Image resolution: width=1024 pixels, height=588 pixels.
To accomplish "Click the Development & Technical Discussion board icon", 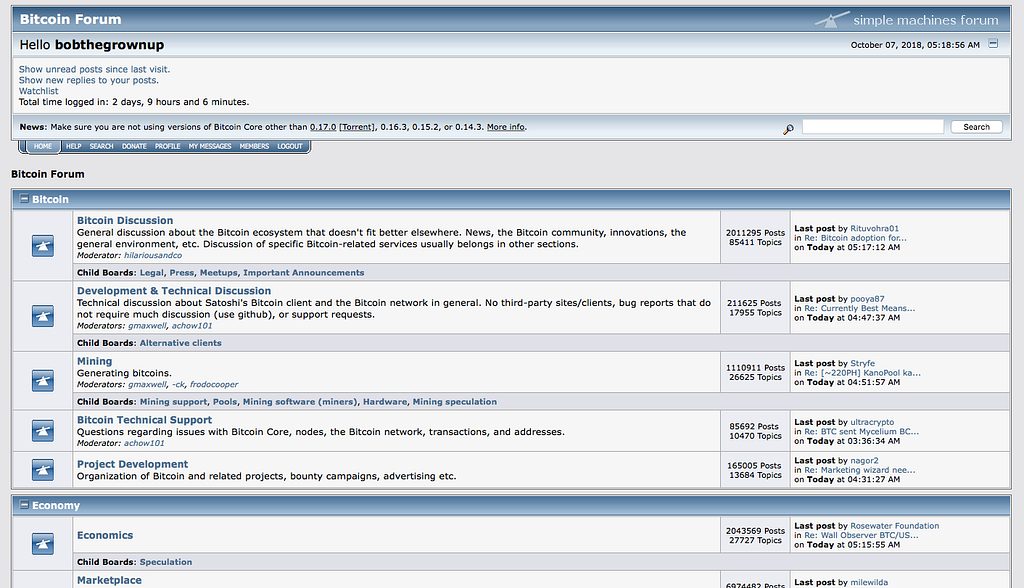I will 43,317.
